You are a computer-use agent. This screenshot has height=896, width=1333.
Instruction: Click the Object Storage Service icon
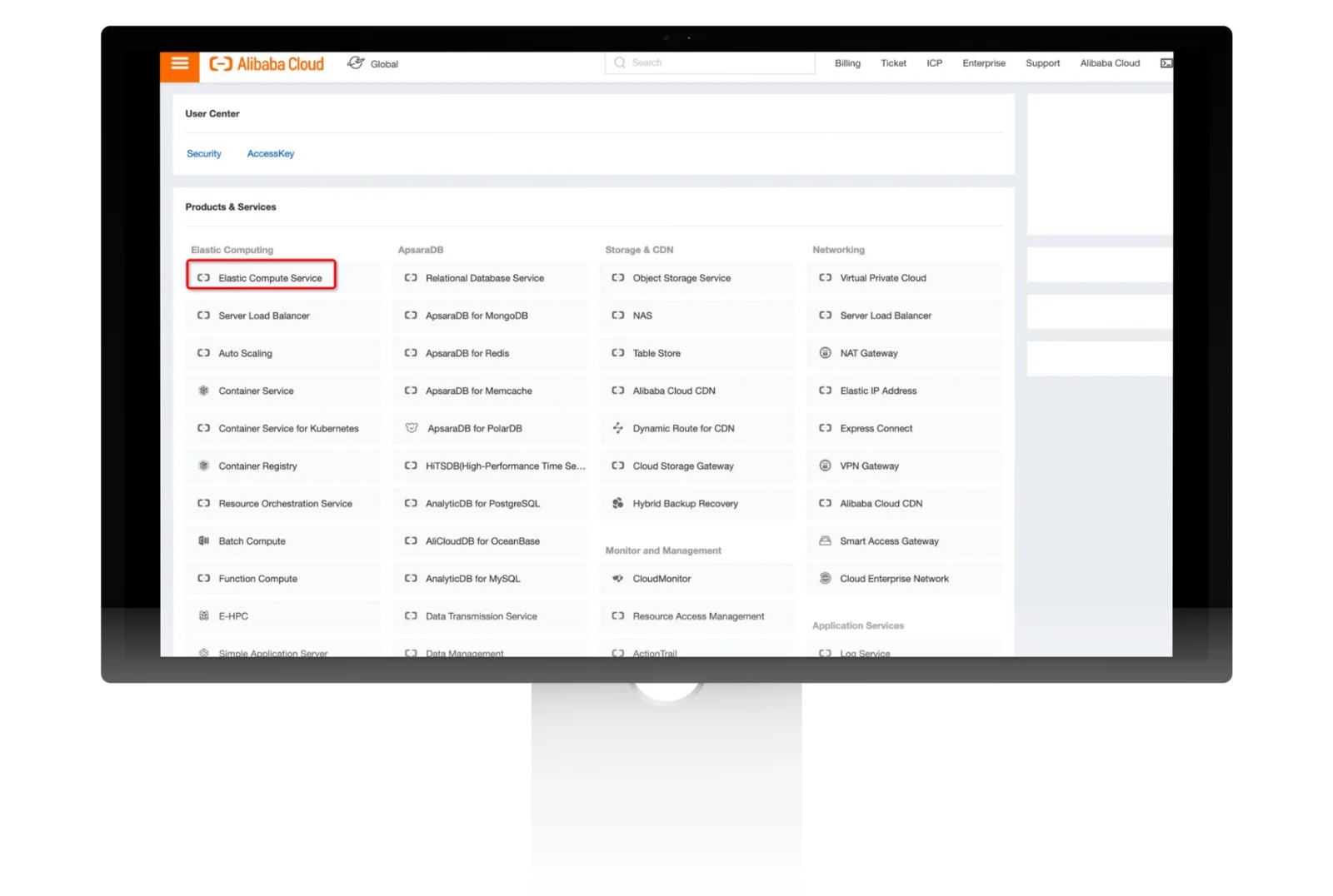click(618, 278)
